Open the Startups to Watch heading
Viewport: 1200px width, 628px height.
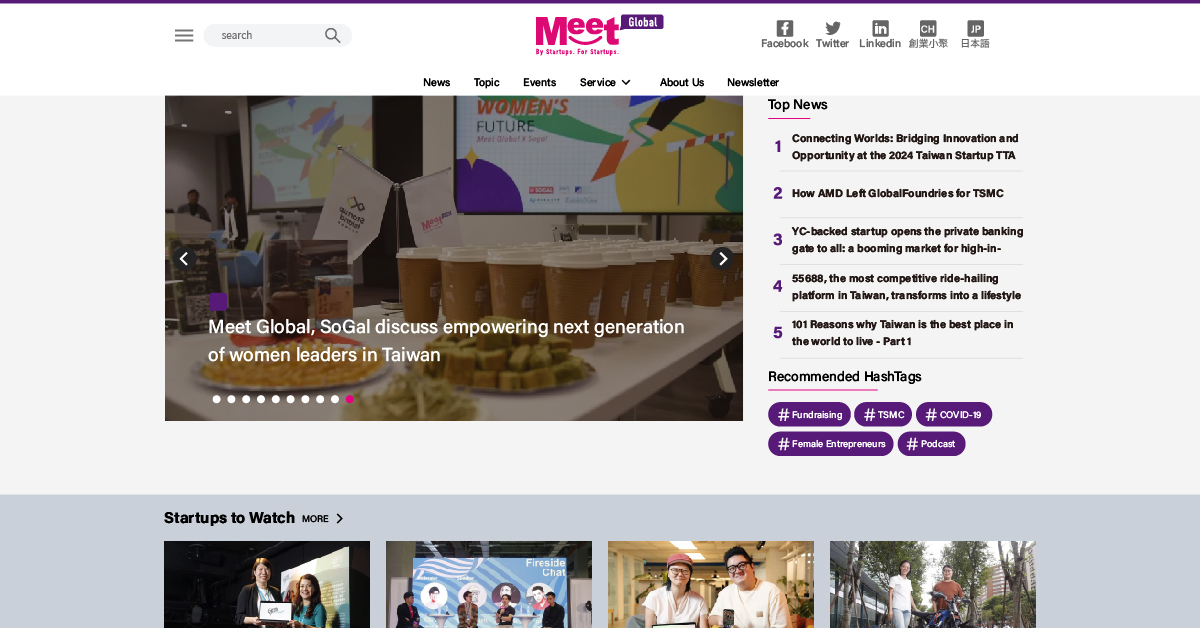click(229, 518)
